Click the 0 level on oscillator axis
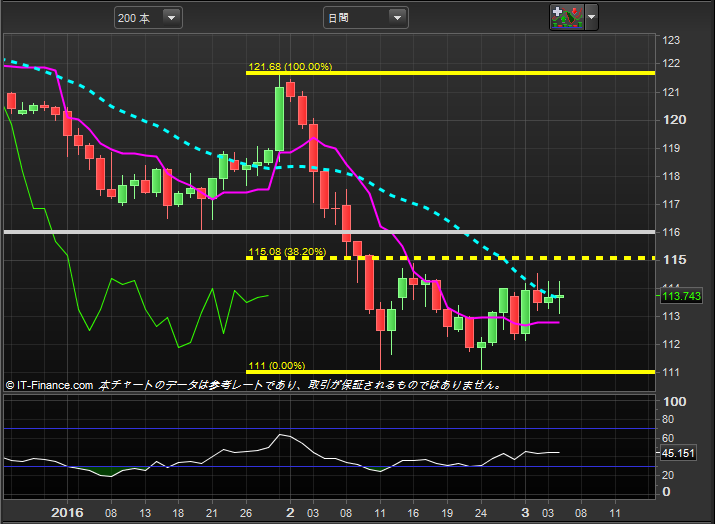715x524 pixels. 666,492
